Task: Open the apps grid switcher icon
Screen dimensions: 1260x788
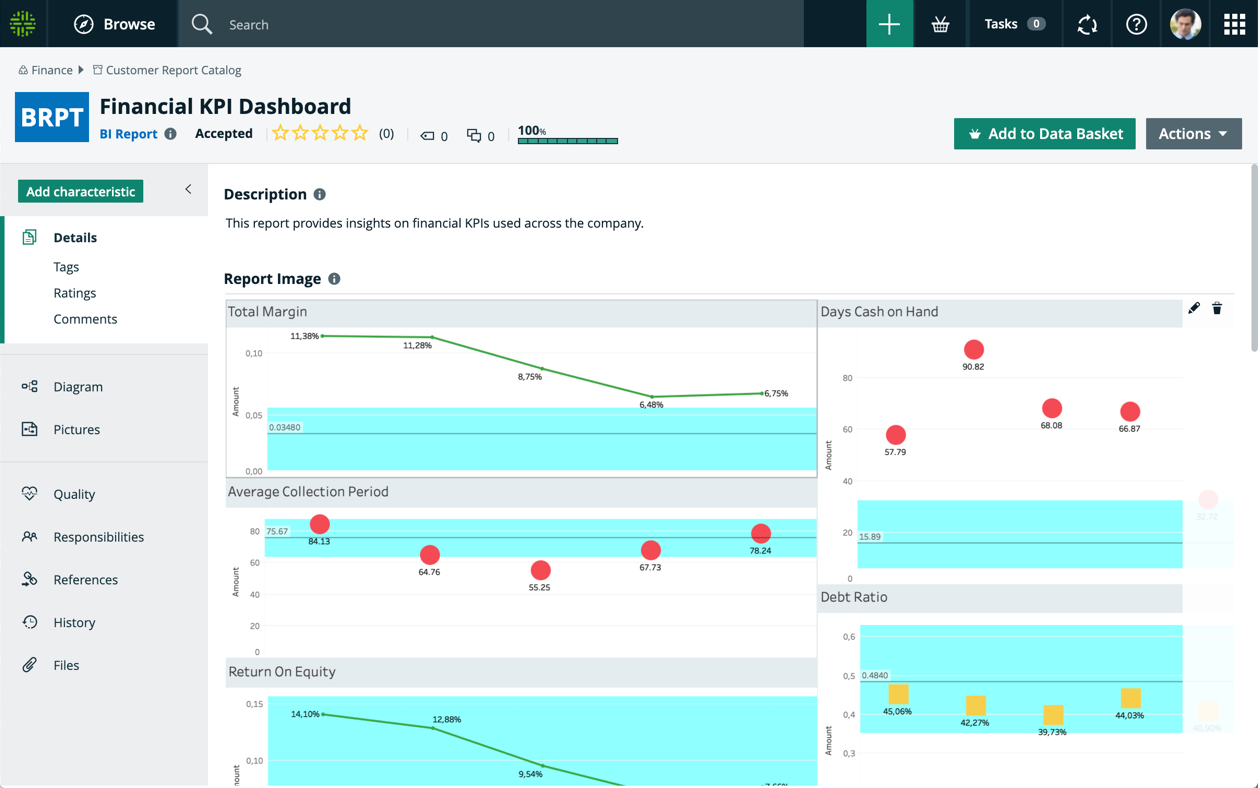Action: coord(1235,24)
